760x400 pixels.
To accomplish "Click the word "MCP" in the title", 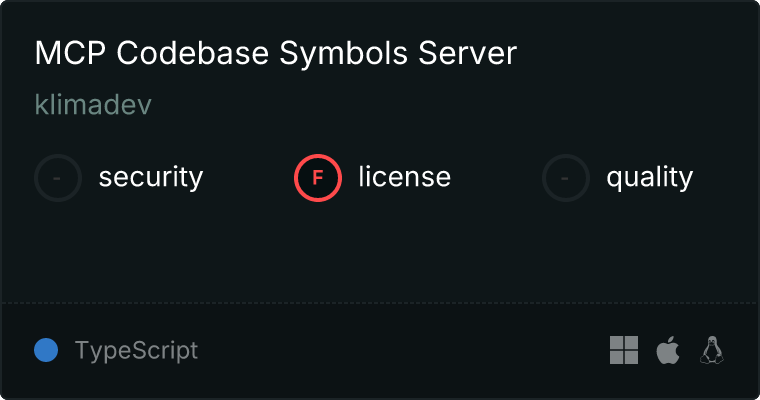I will pyautogui.click(x=68, y=54).
